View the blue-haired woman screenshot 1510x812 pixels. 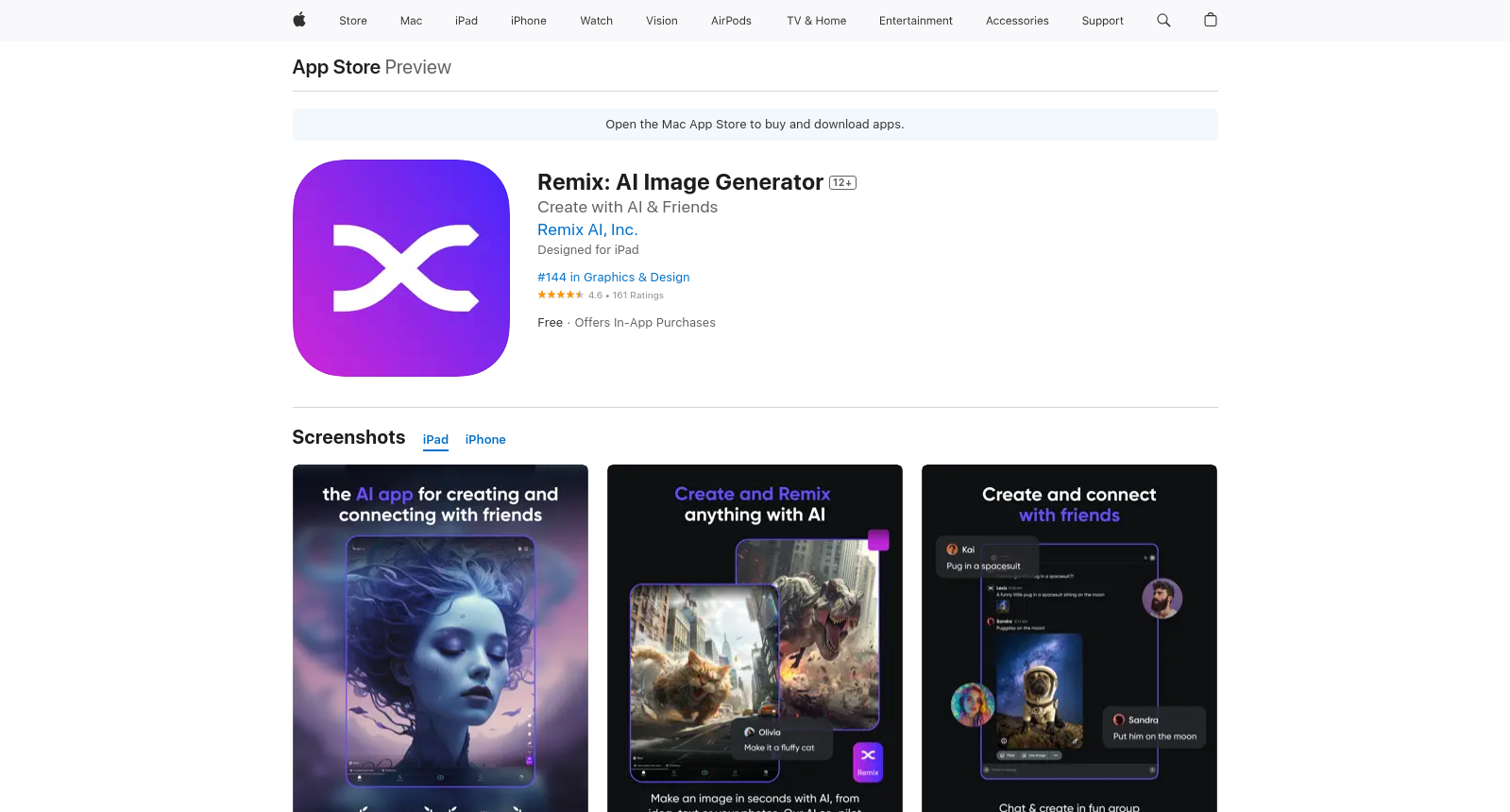[x=440, y=638]
